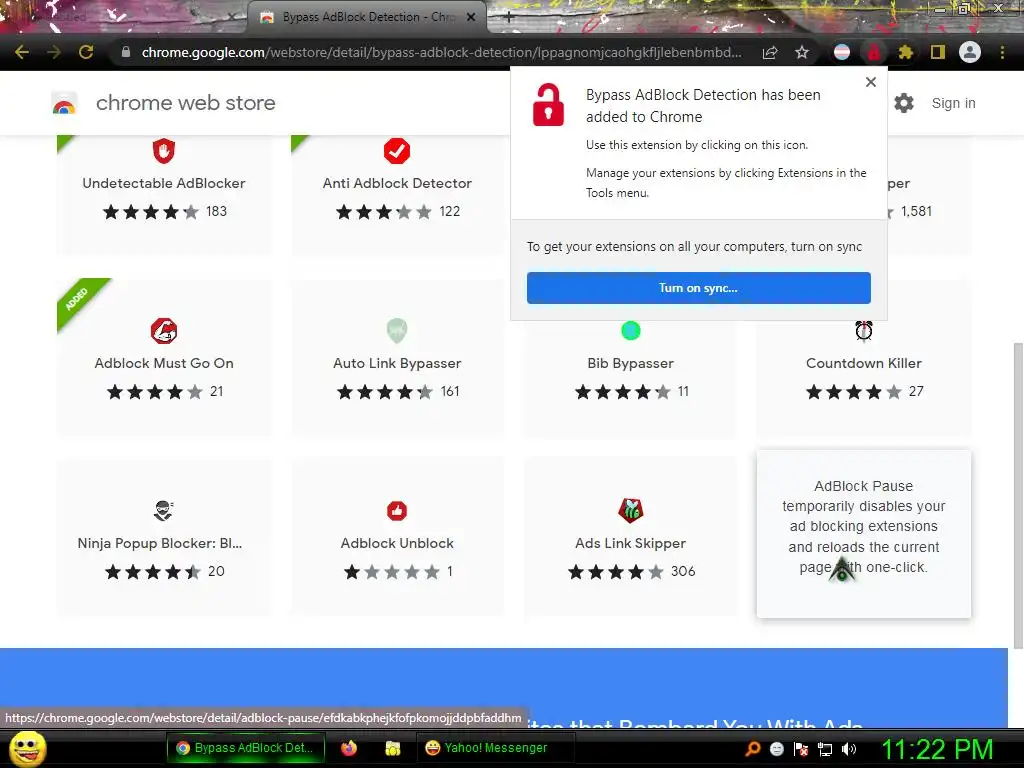Click the 11:22 PM taskbar clock
The image size is (1024, 768).
tap(938, 749)
